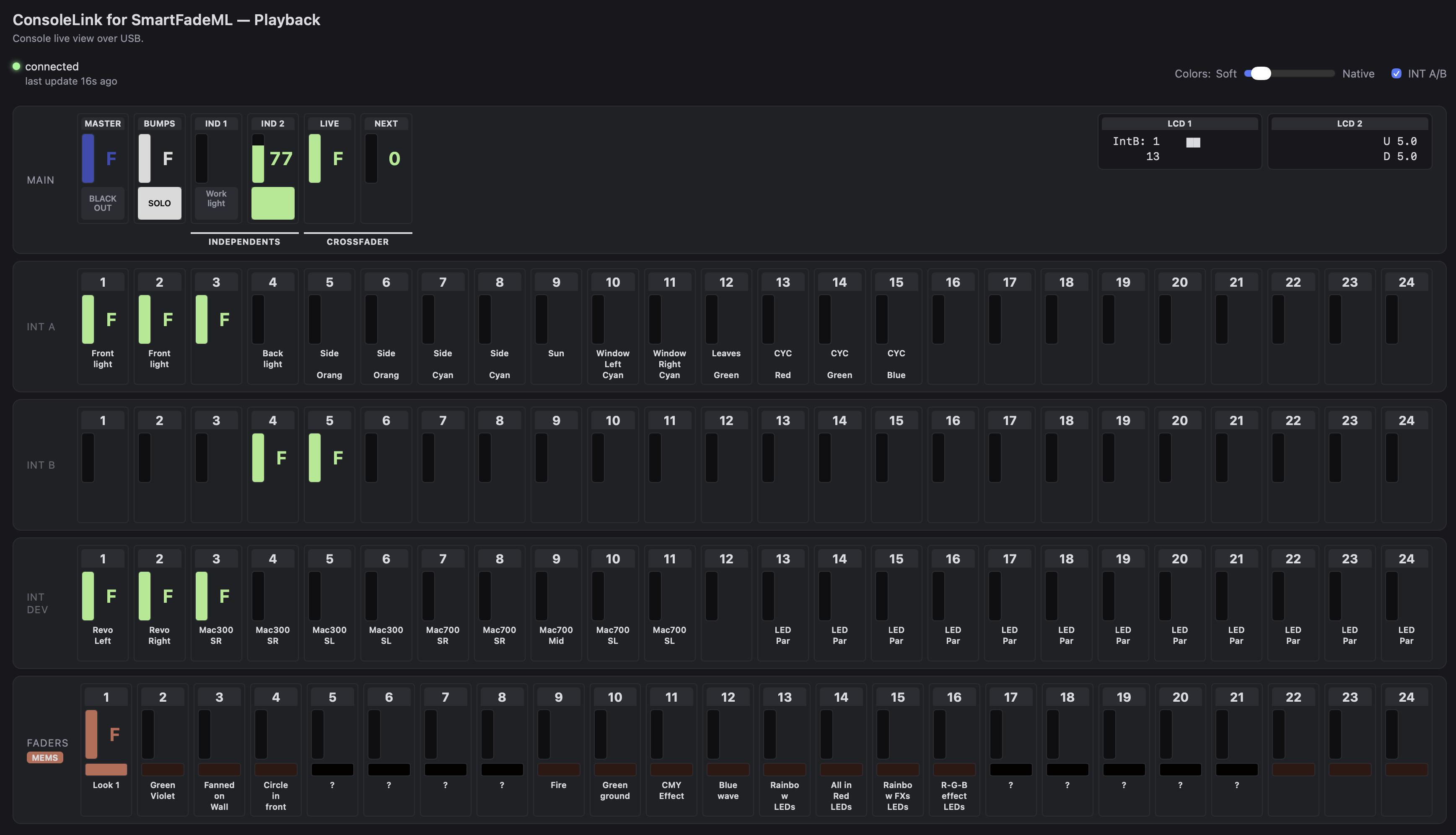This screenshot has width=1456, height=835.
Task: Click the BUMPS fader level bar
Action: point(145,158)
